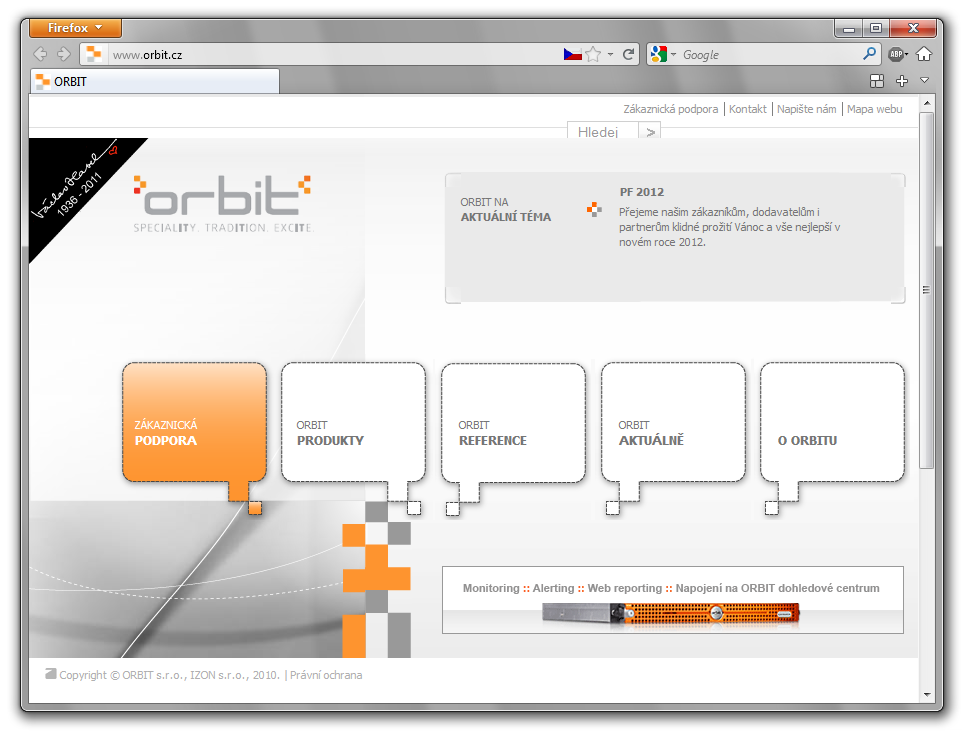Open the Adblock Plus menu
Viewport: 970px width, 733px height.
pos(898,54)
